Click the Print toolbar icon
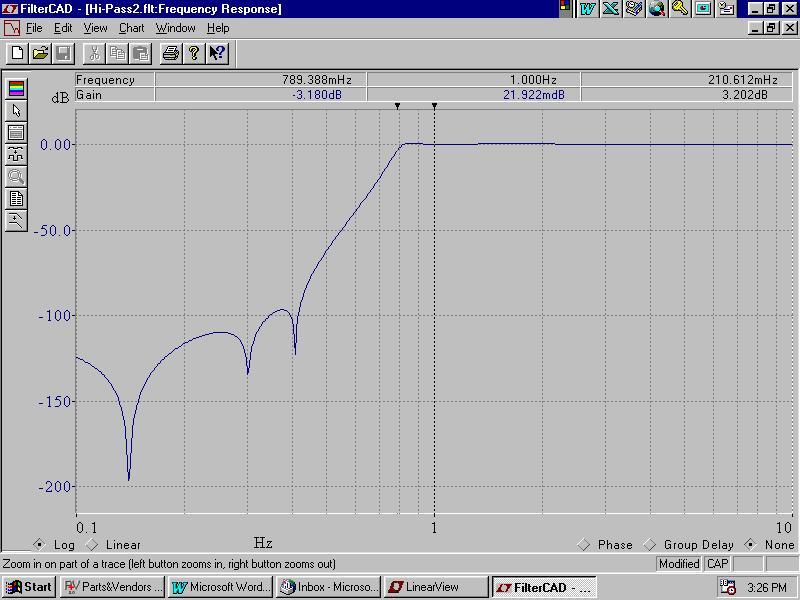Screen dimensions: 800x600 (171, 53)
